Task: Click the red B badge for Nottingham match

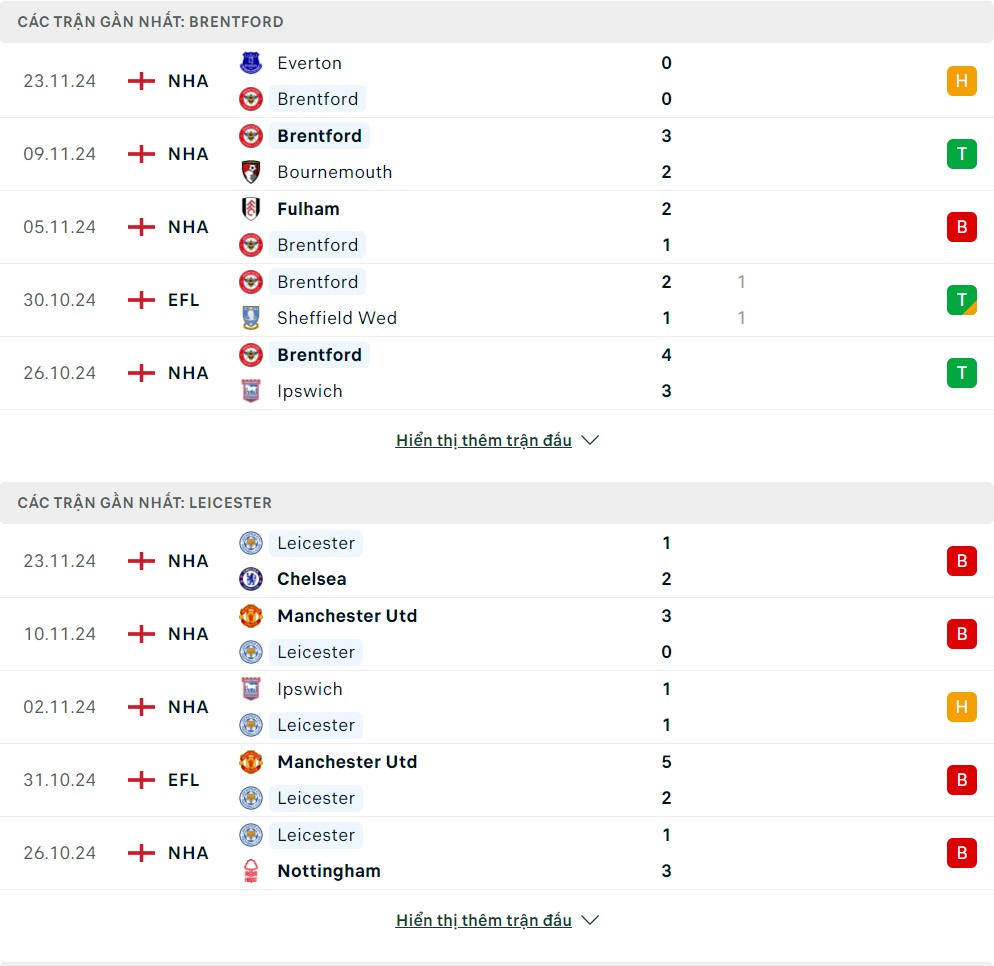Action: 961,853
